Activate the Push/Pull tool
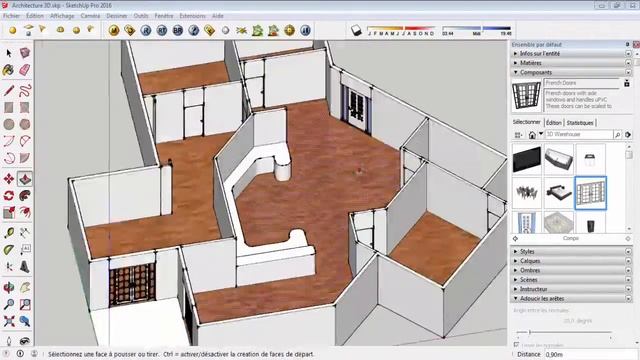 point(25,179)
